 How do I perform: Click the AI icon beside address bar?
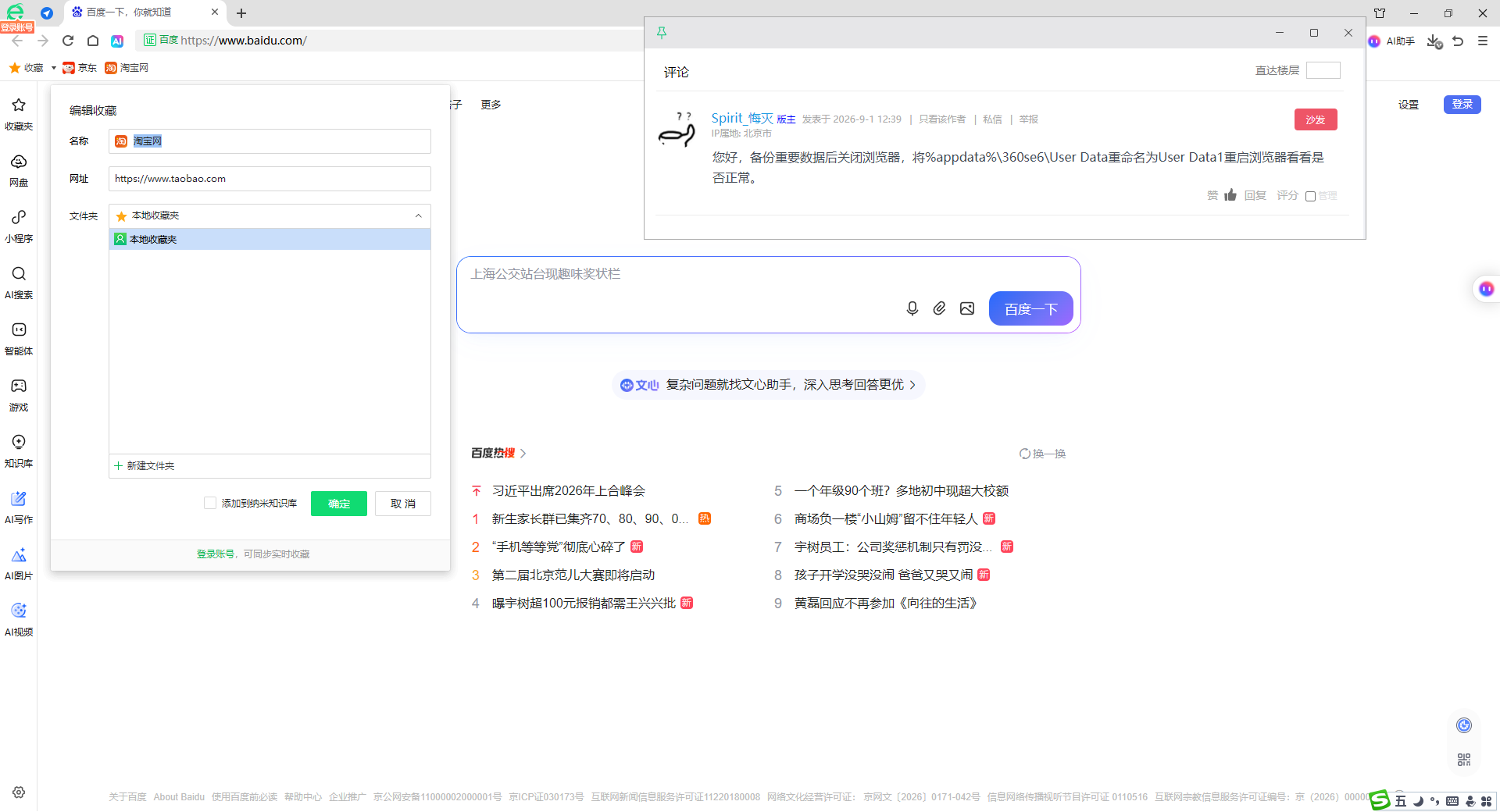pyautogui.click(x=117, y=41)
